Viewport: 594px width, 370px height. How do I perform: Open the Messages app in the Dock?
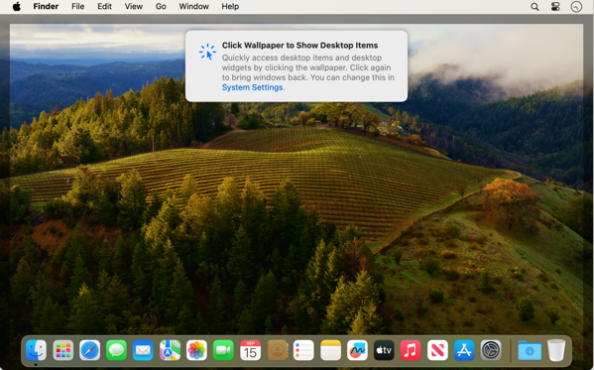click(116, 350)
